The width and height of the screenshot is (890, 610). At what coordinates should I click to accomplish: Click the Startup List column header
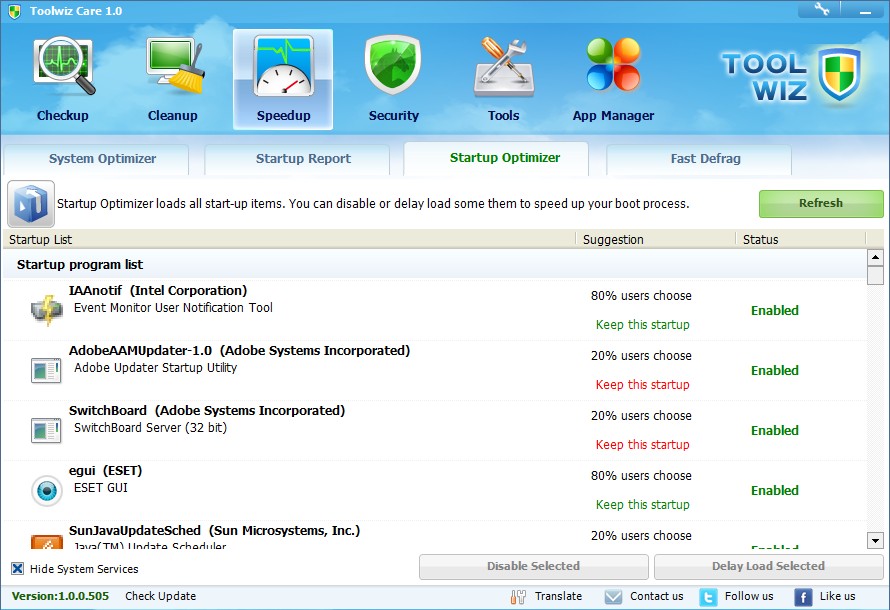289,239
